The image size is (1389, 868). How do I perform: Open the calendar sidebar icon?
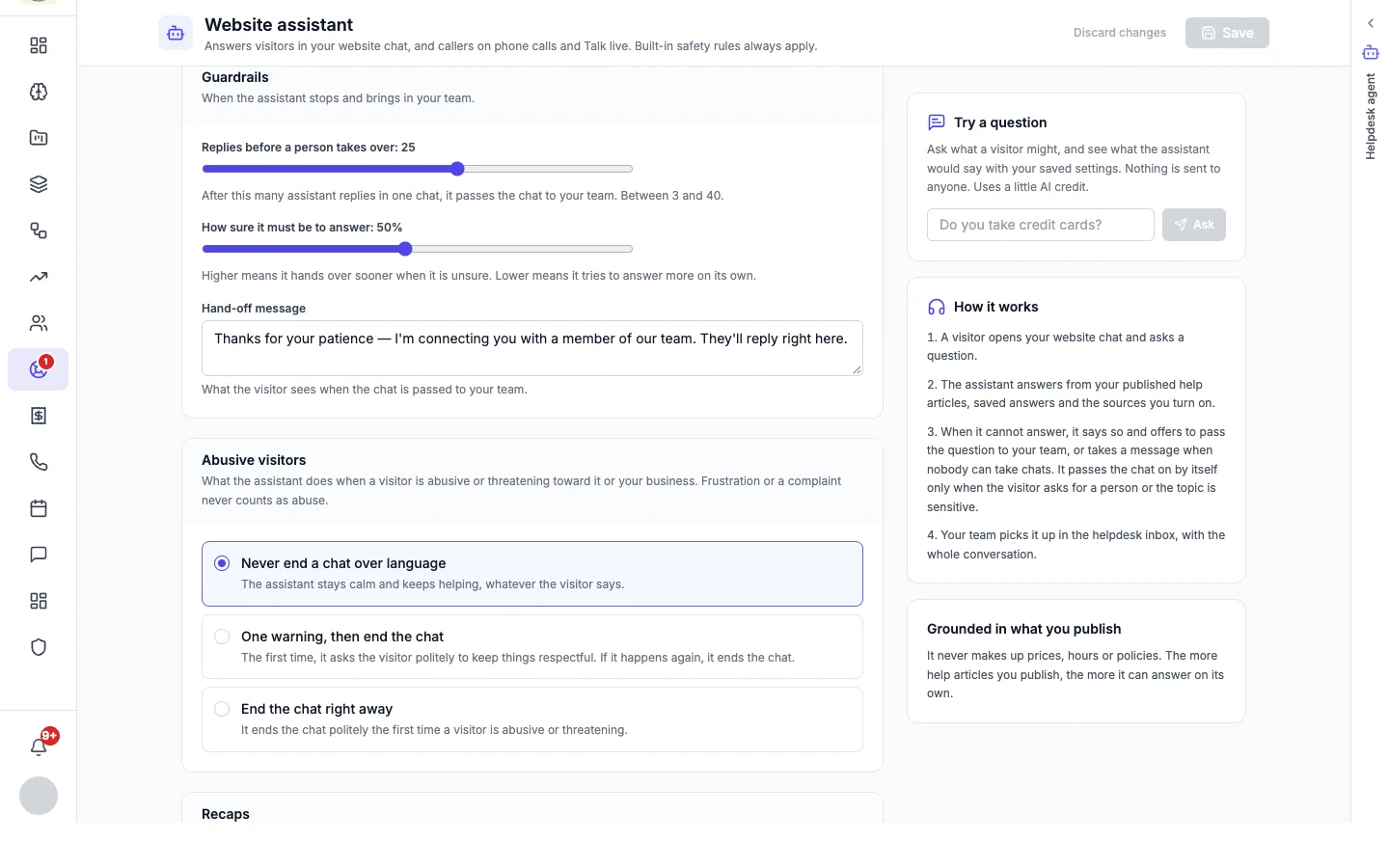(x=39, y=508)
